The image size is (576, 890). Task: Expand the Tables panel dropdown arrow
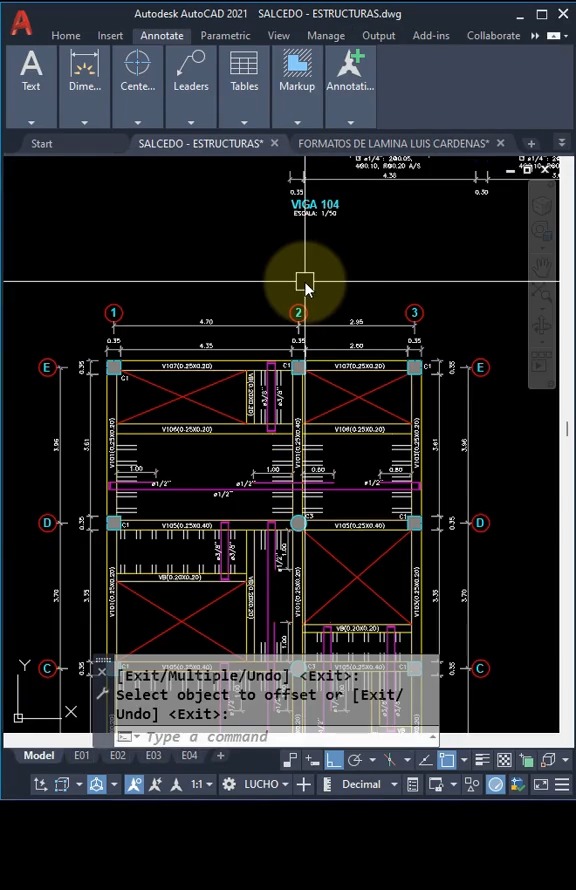click(x=244, y=123)
